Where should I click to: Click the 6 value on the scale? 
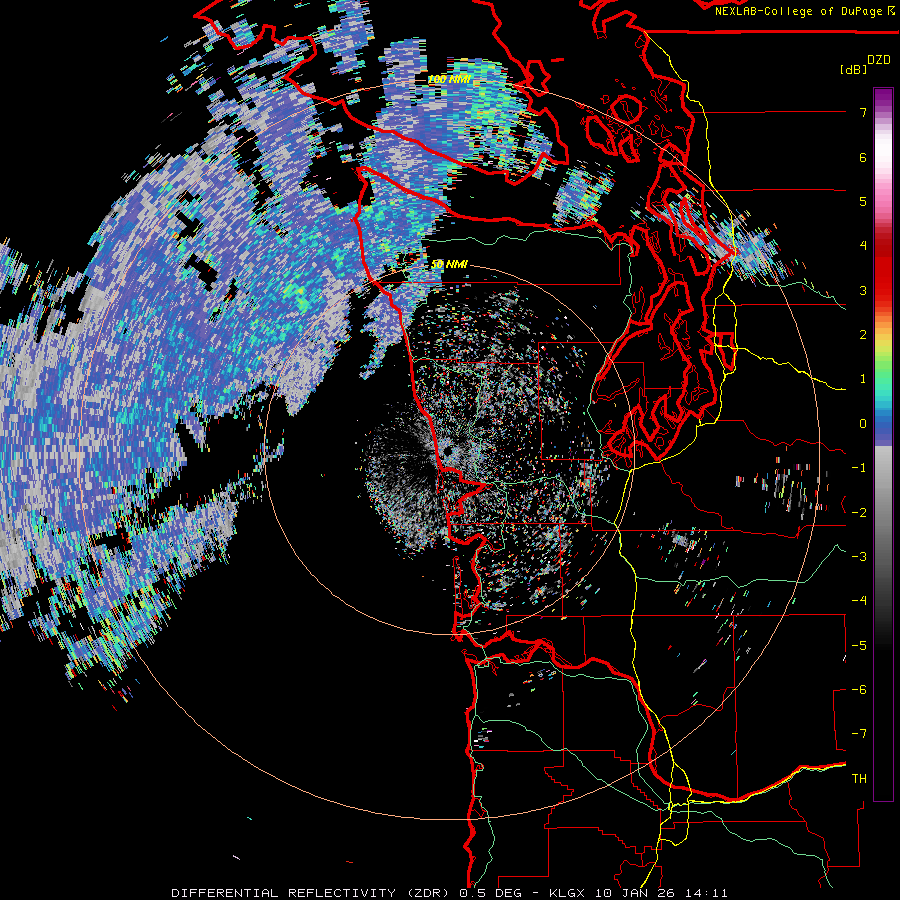click(x=863, y=157)
